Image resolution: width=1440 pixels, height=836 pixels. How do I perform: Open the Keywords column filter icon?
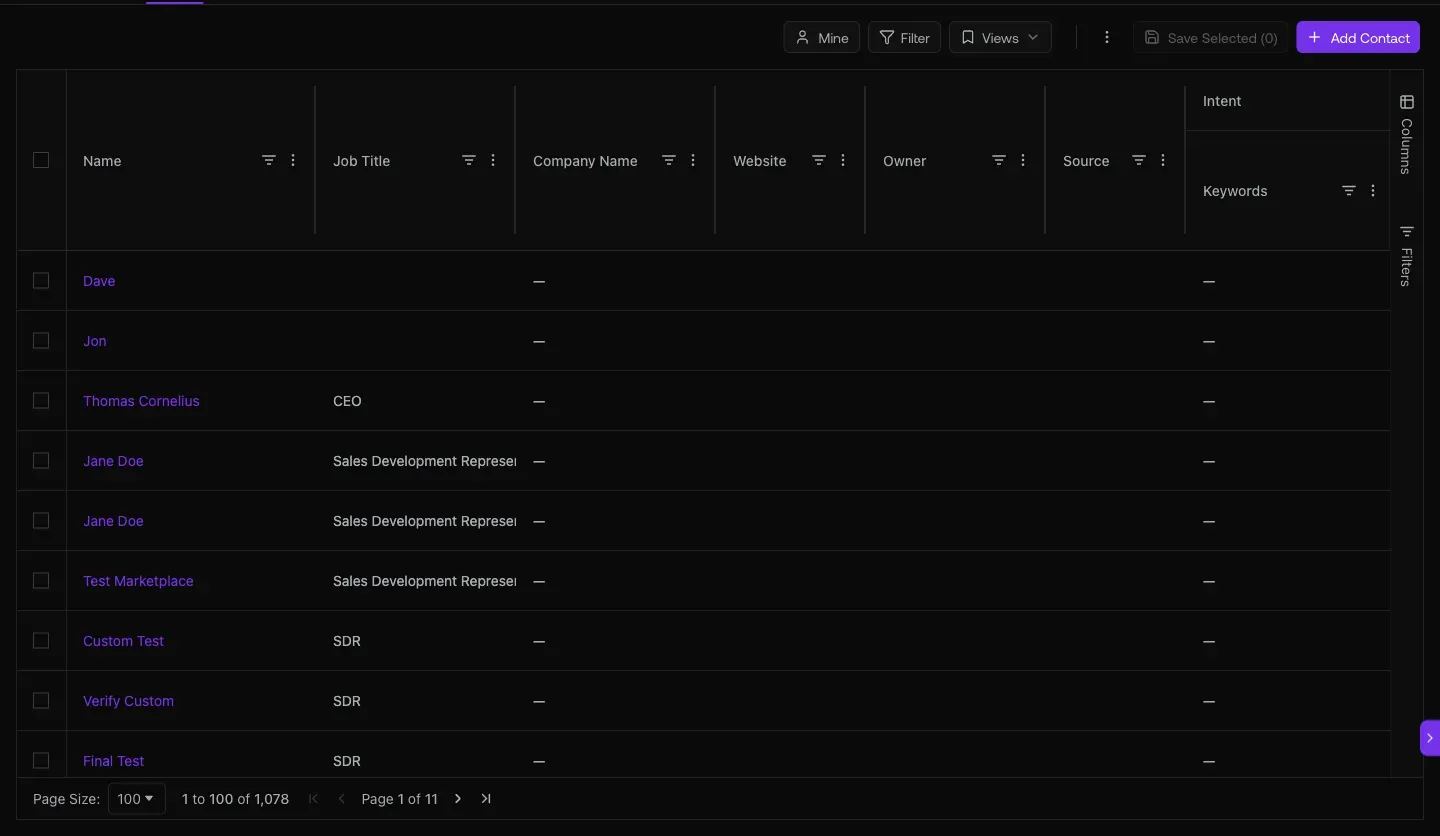click(x=1349, y=190)
